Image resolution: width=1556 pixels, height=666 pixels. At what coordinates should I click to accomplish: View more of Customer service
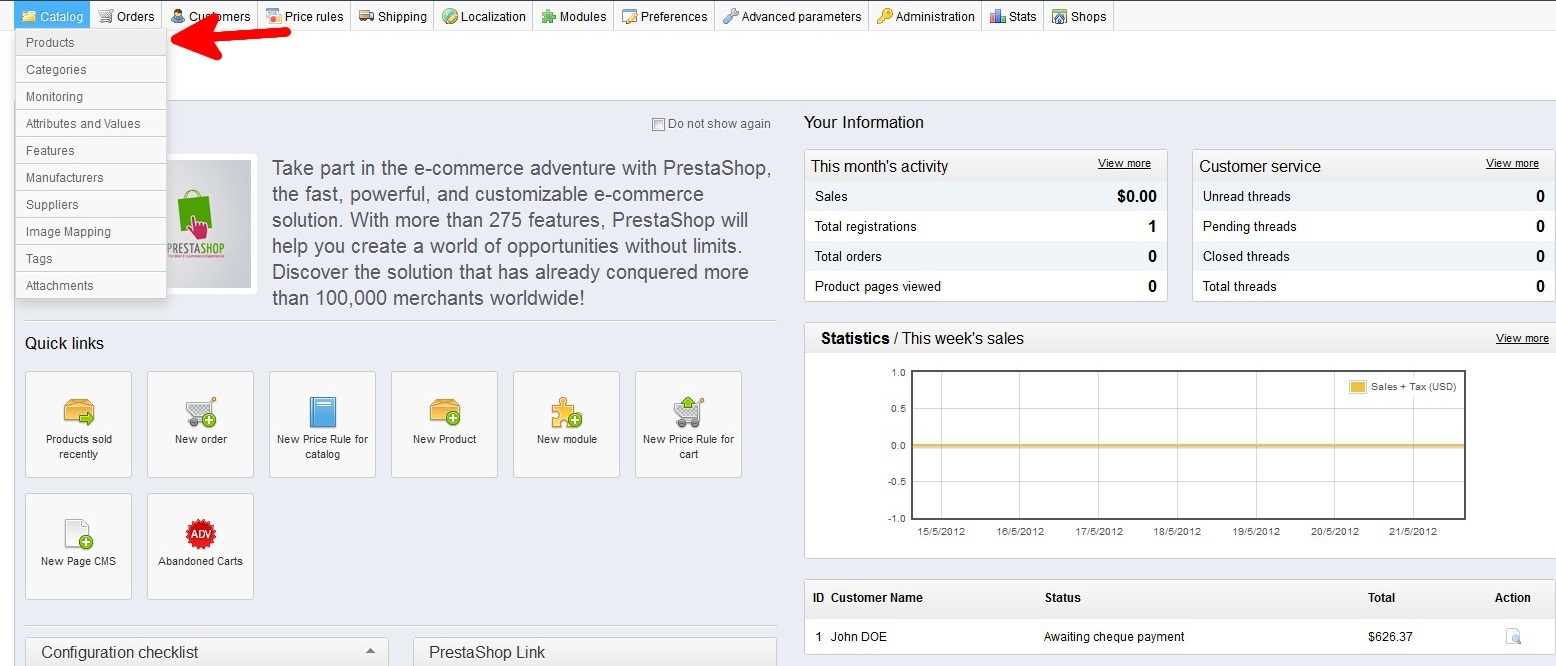1512,163
